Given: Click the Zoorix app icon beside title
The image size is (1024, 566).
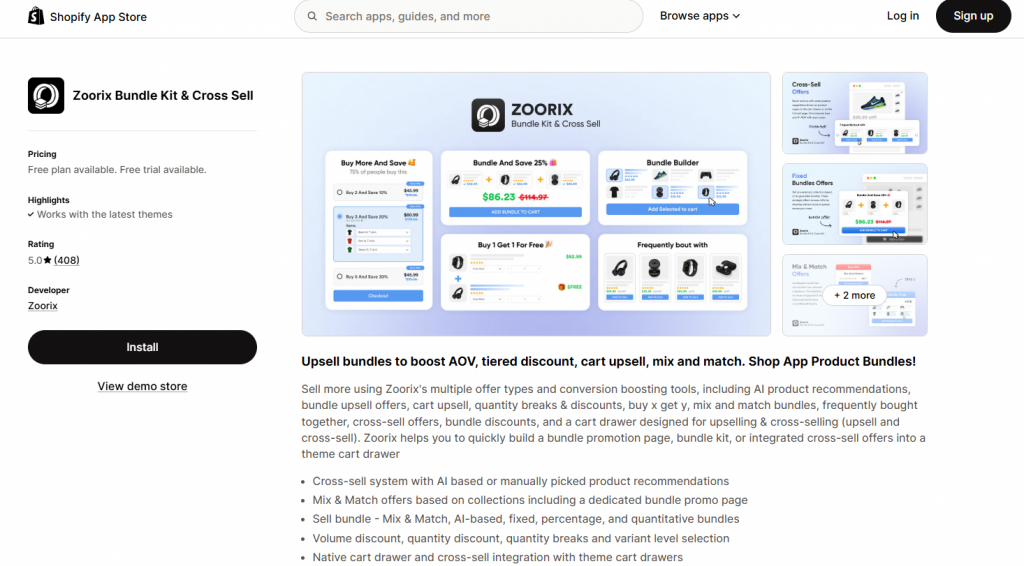Looking at the screenshot, I should pyautogui.click(x=46, y=95).
